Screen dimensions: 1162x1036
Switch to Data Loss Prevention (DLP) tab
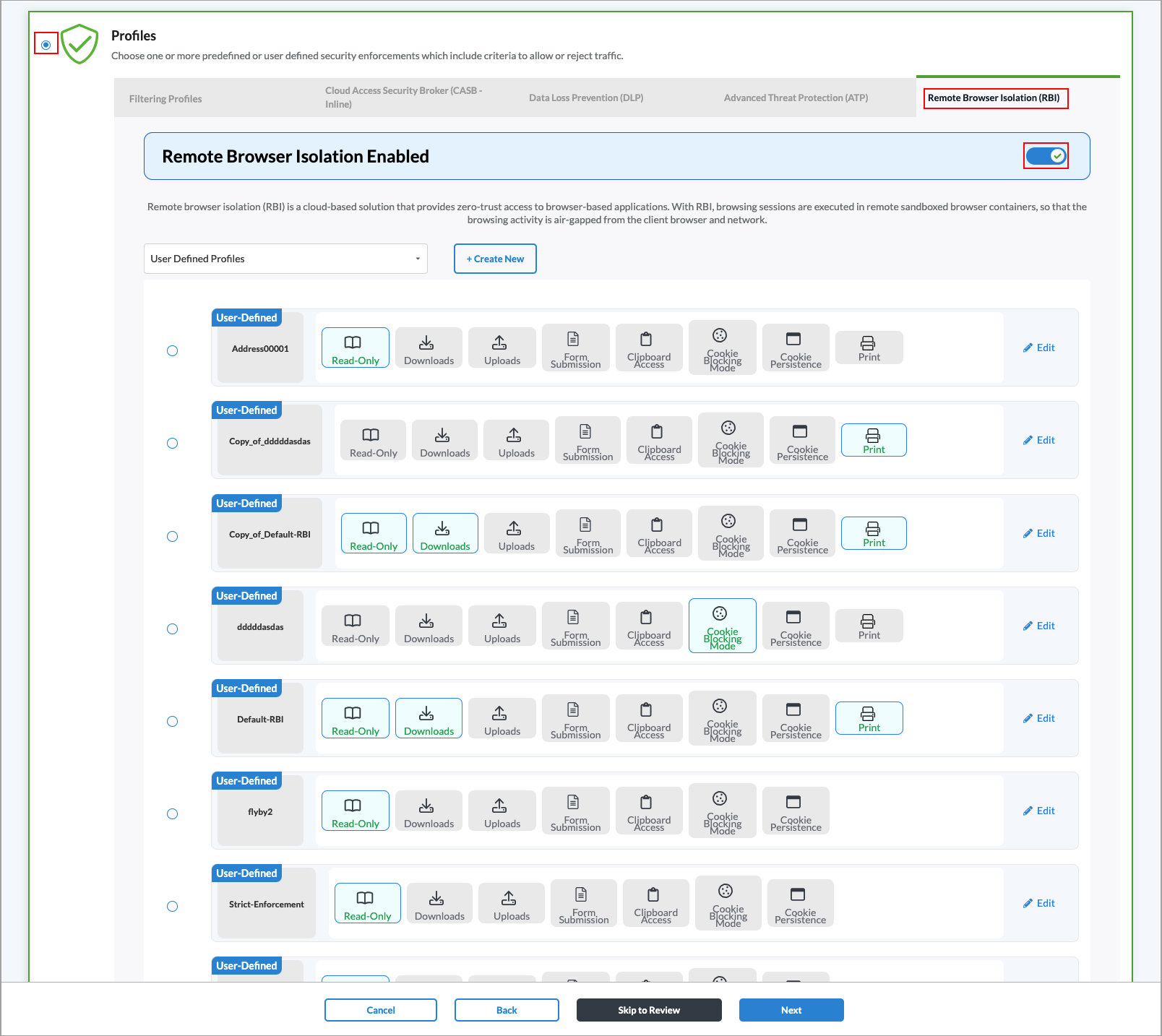(585, 98)
